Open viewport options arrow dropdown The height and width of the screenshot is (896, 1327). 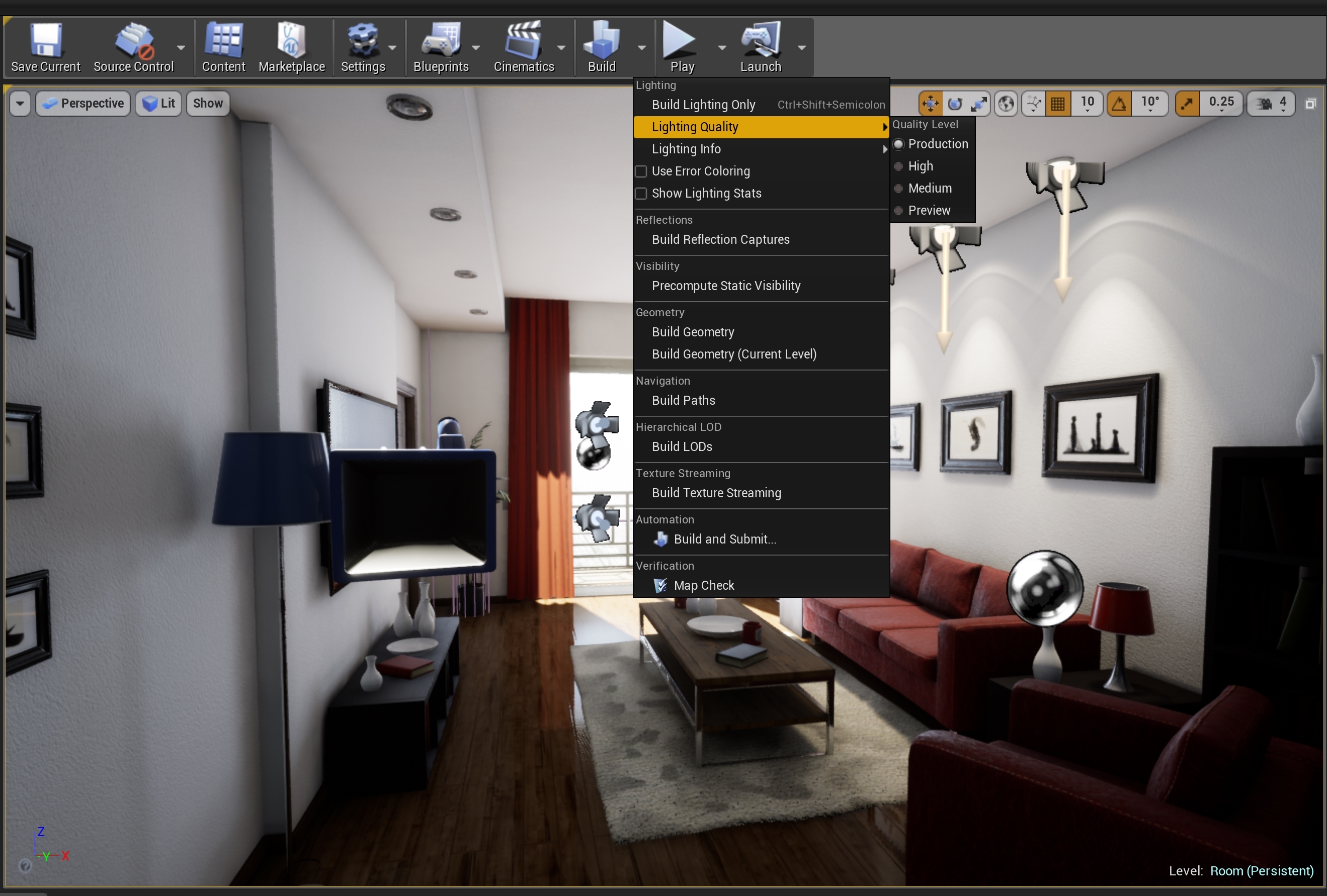tap(20, 103)
